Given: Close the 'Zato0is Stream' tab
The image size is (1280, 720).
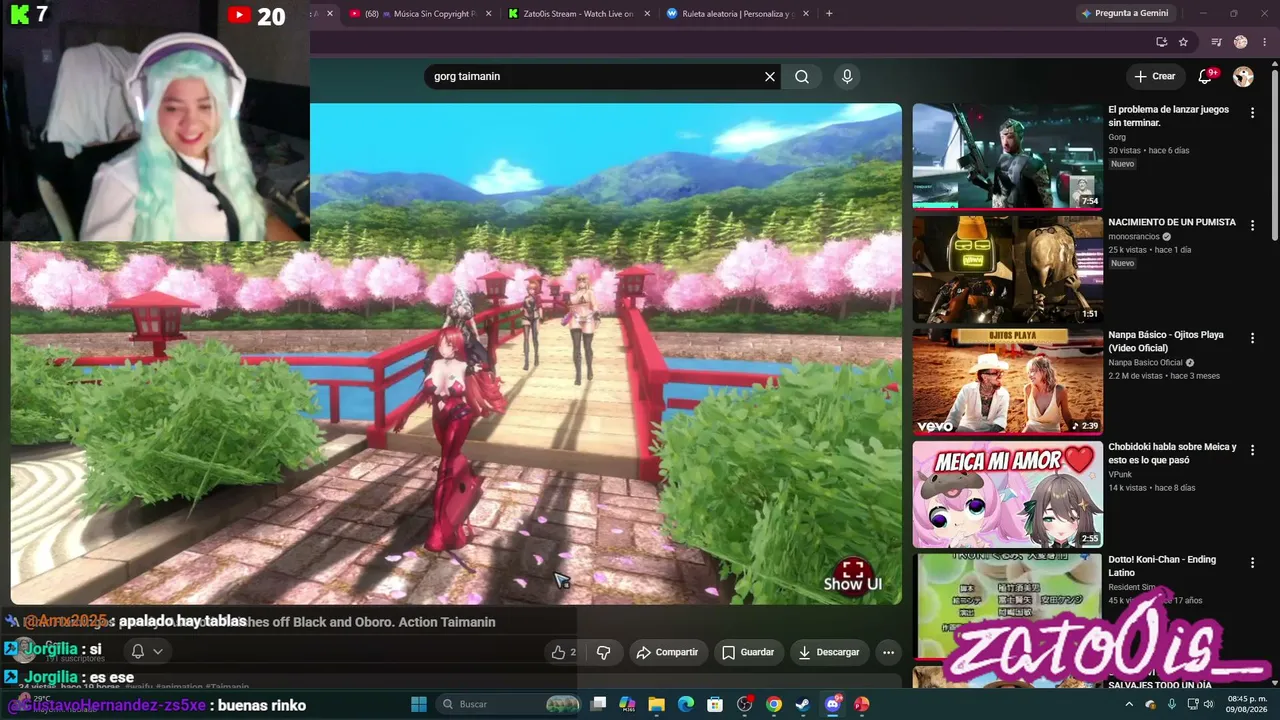Looking at the screenshot, I should [x=647, y=14].
